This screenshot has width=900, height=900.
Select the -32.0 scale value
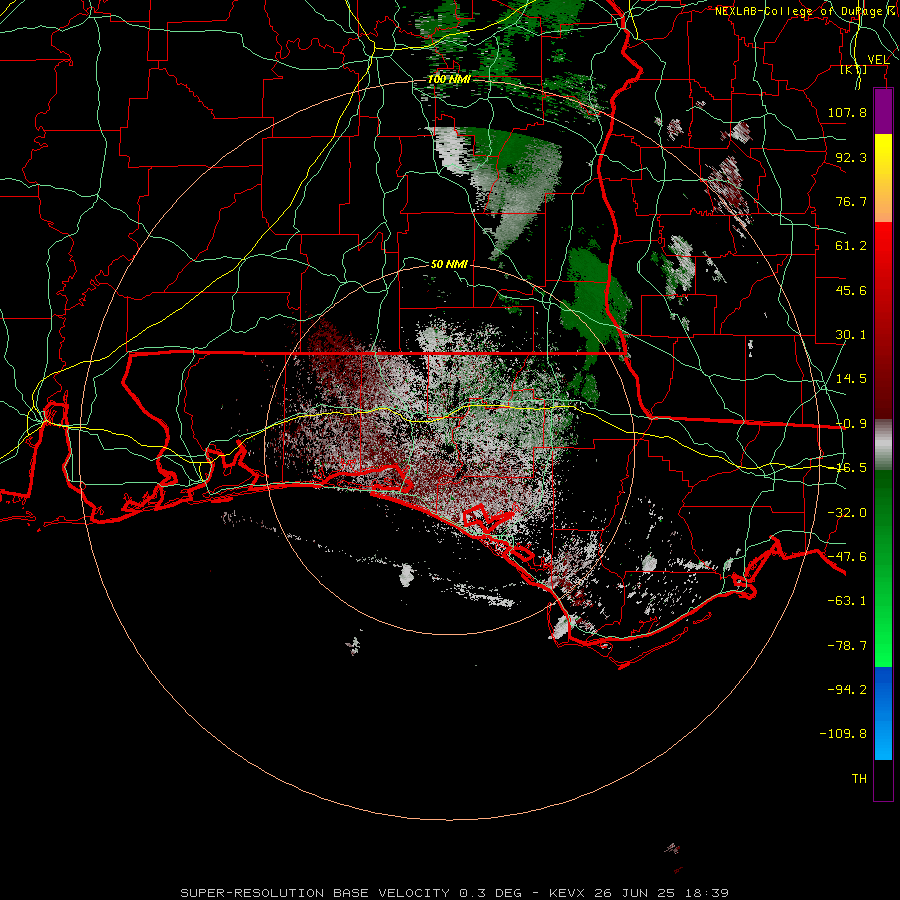(x=847, y=513)
